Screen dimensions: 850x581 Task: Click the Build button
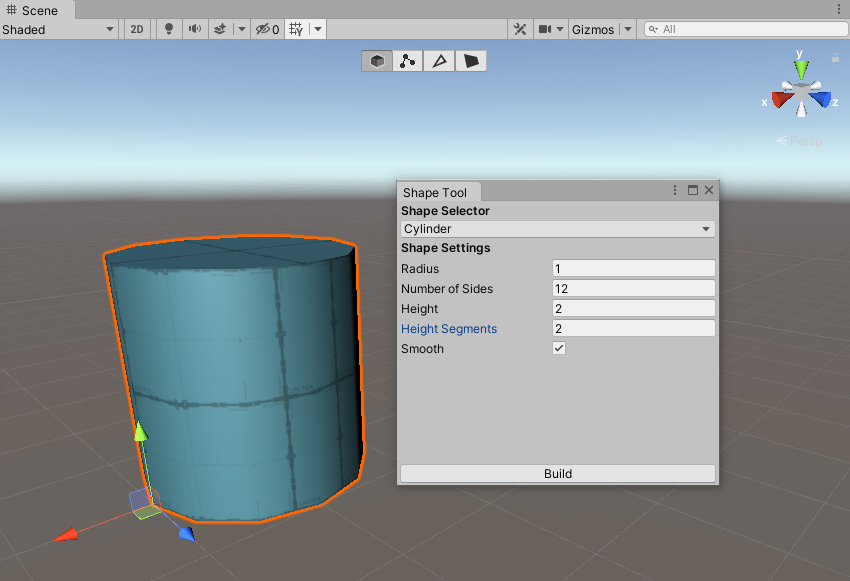point(557,474)
